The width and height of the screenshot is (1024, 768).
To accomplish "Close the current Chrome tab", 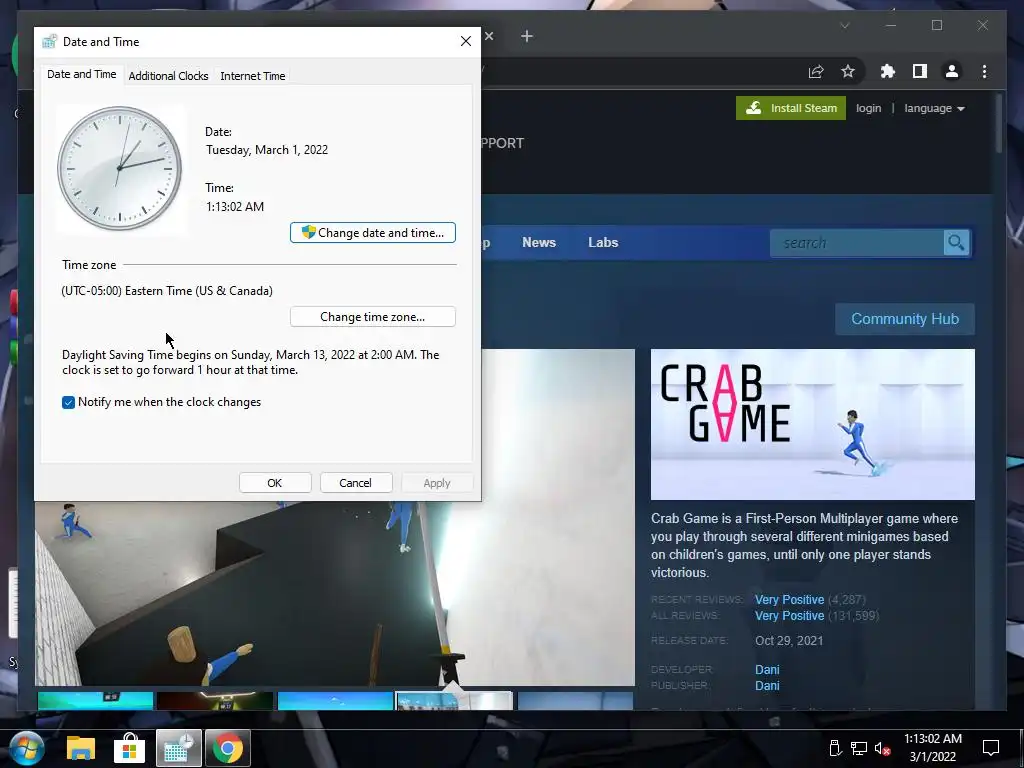I will [x=489, y=36].
